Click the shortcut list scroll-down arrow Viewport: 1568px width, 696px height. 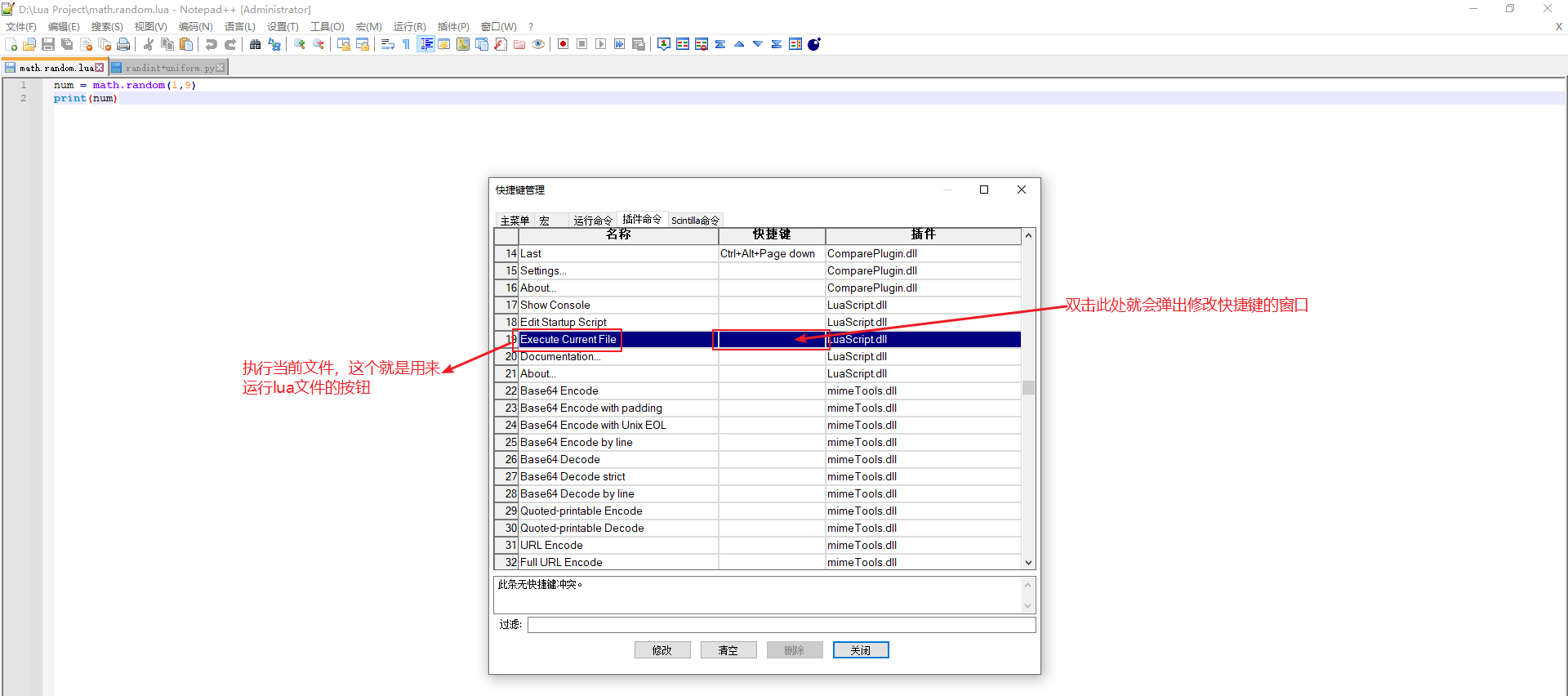pos(1028,563)
